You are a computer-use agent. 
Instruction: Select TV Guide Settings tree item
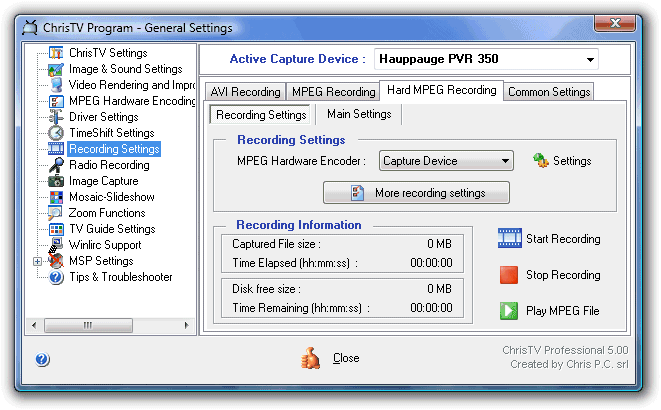[x=113, y=229]
